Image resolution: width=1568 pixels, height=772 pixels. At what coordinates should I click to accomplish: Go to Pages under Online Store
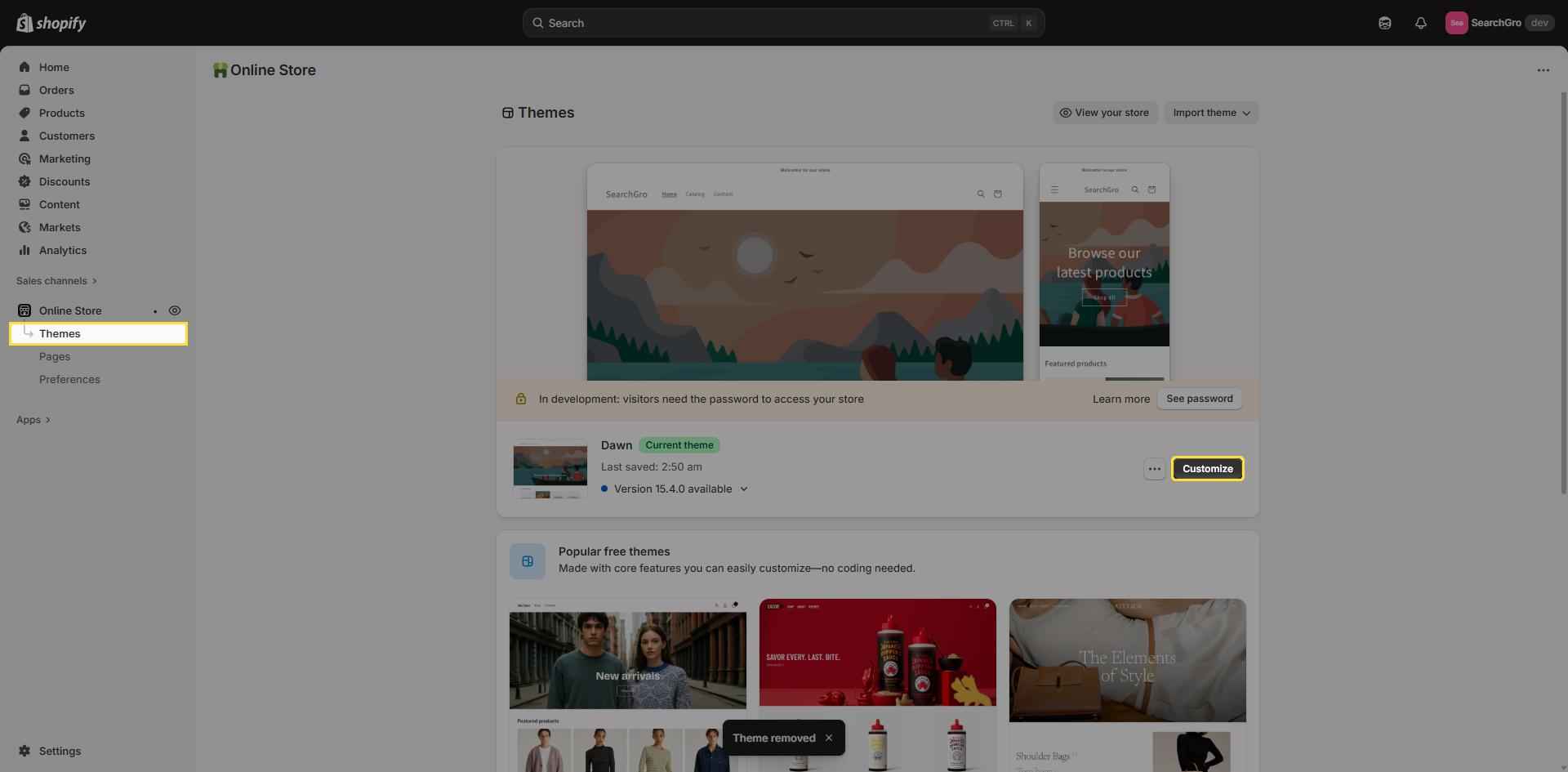pyautogui.click(x=55, y=356)
